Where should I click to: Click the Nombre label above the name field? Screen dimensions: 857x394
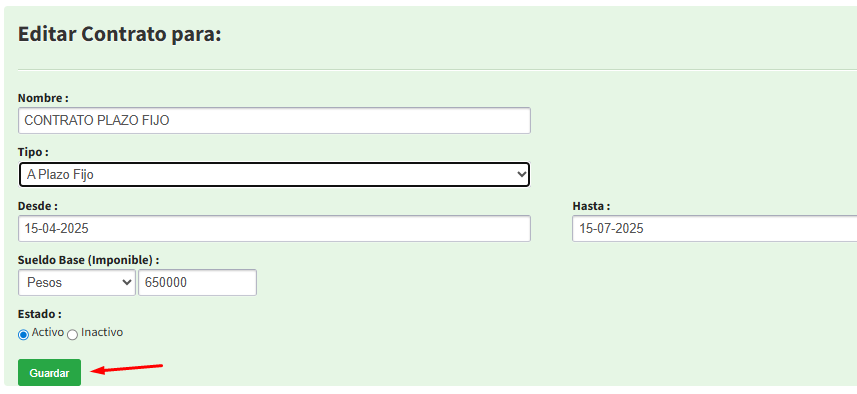tap(43, 98)
